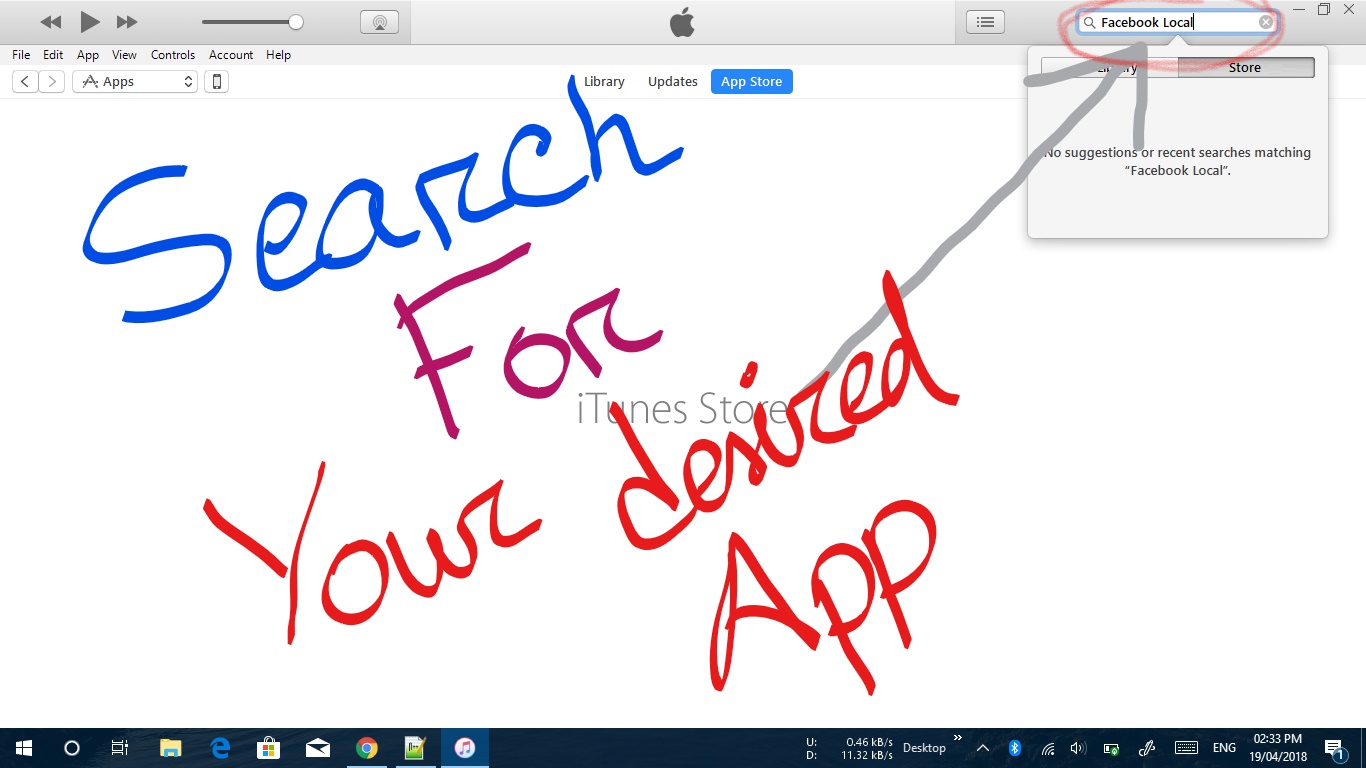
Task: Click the system volume speaker icon
Action: (x=1078, y=748)
